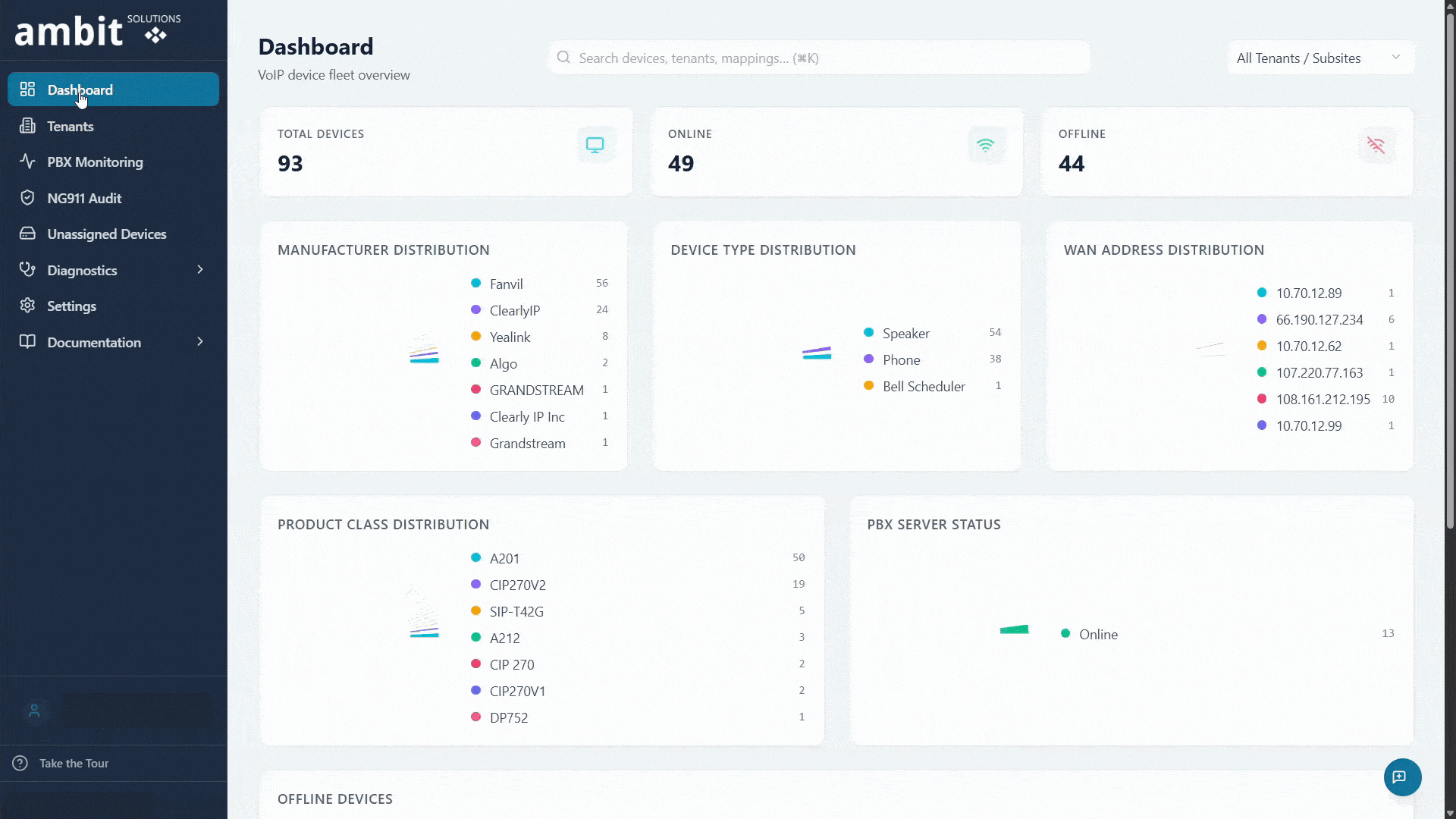Viewport: 1456px width, 819px height.
Task: Select the Dashboard menu item
Action: point(113,89)
